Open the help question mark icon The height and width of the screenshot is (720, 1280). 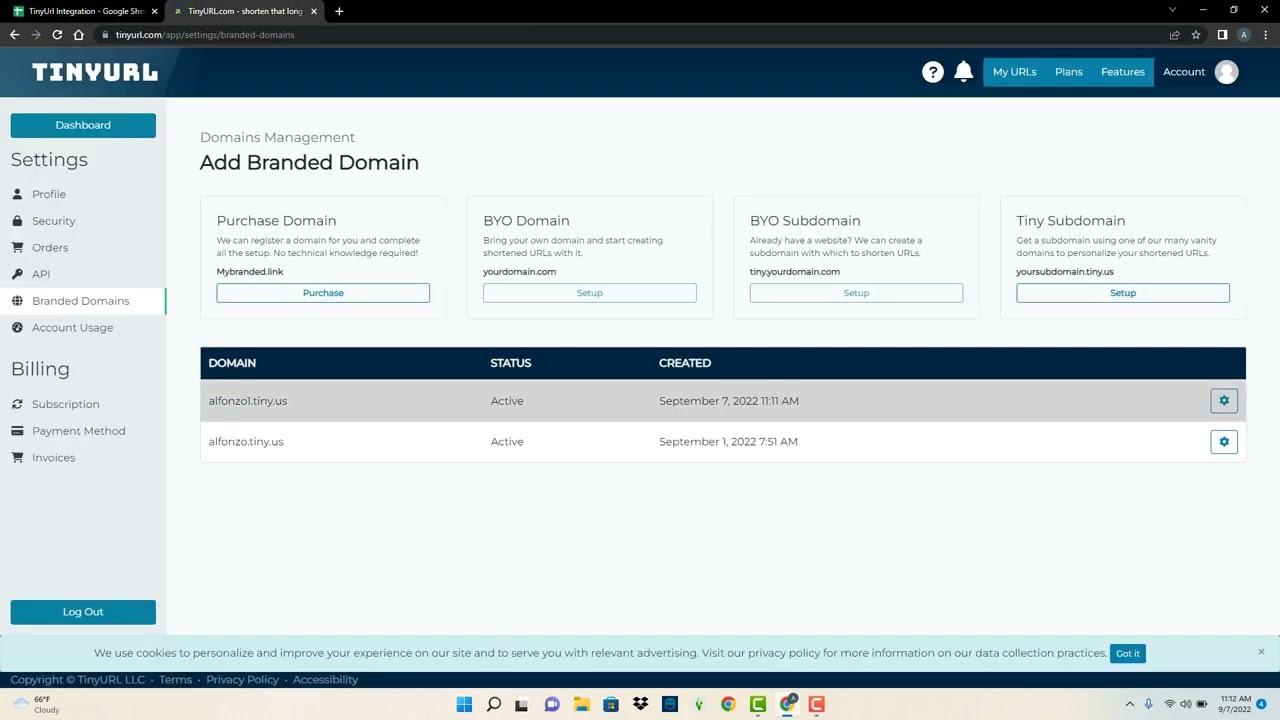pos(933,72)
